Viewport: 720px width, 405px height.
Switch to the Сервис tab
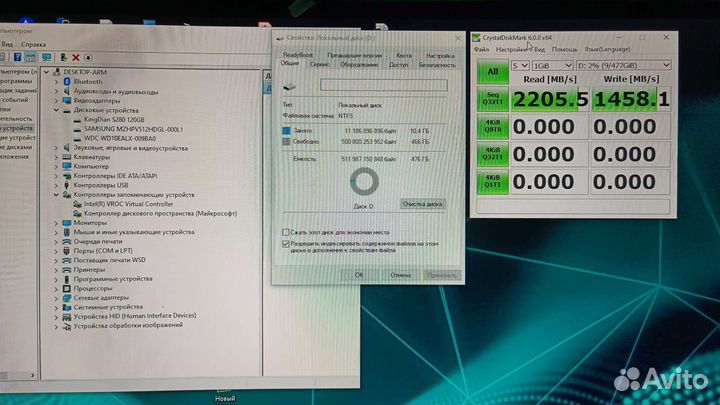pos(319,65)
